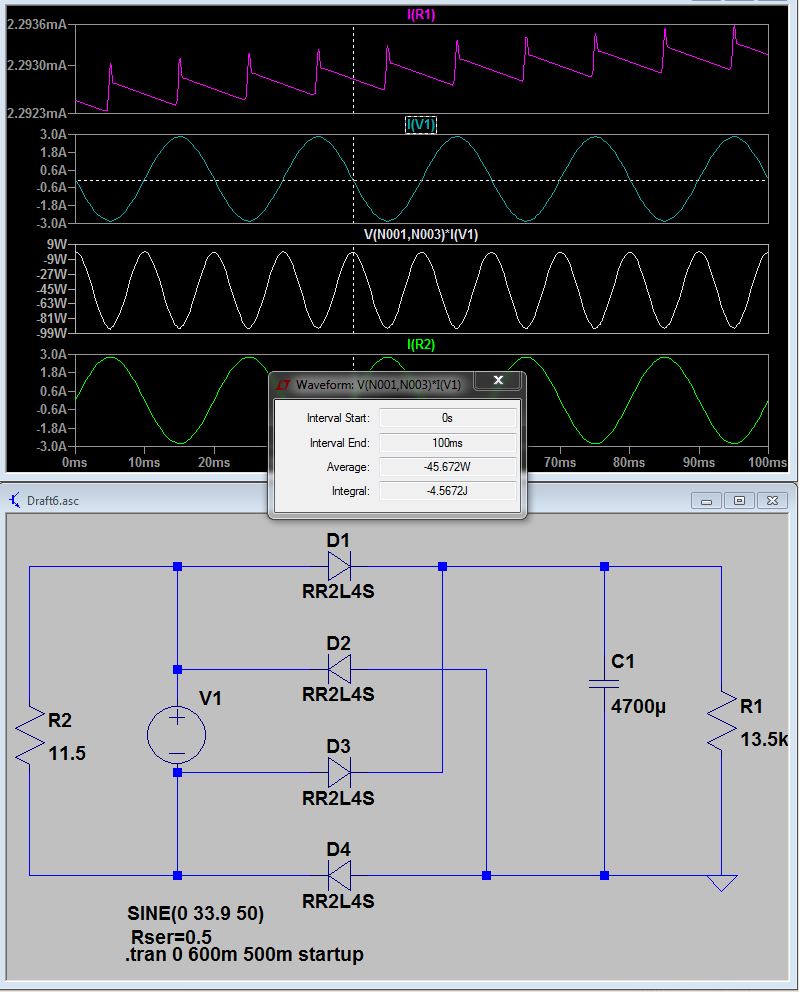This screenshot has height=993, width=800.
Task: Close the Draft6.asc schematic window
Action: click(772, 500)
